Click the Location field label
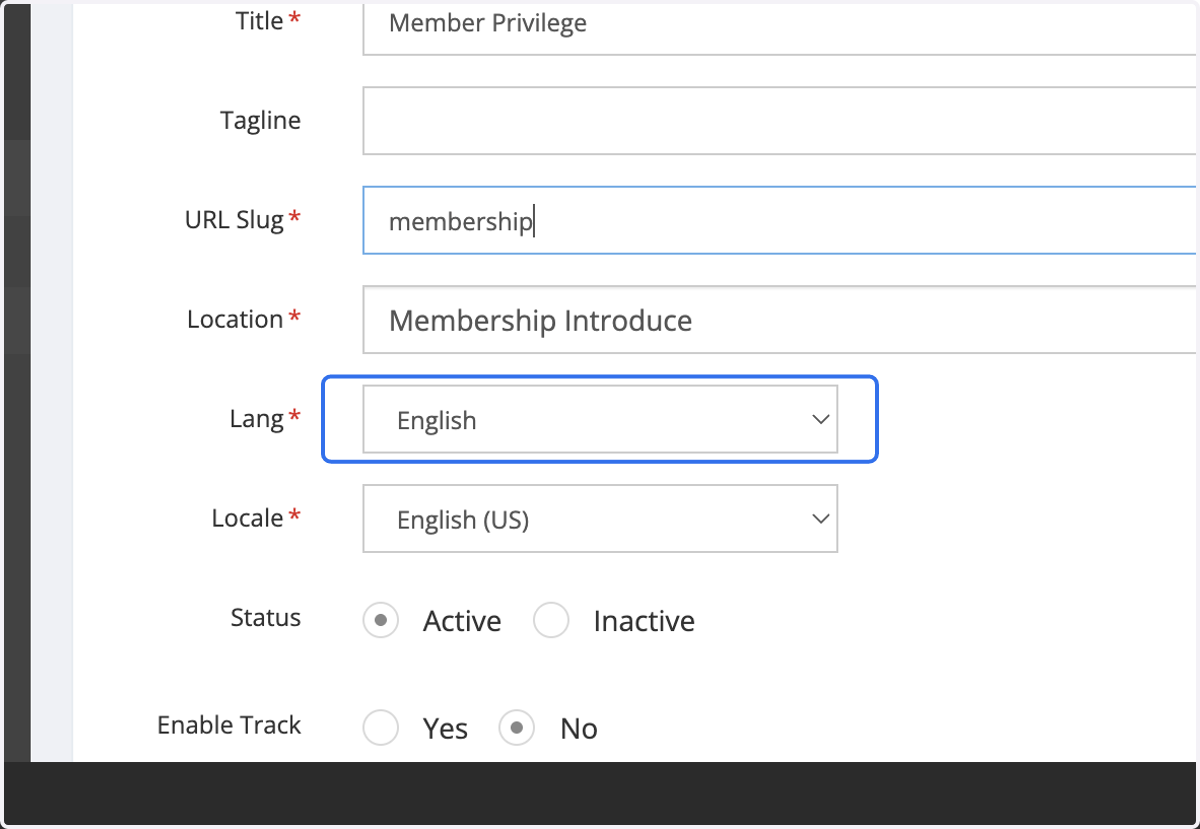This screenshot has height=829, width=1200. pos(236,319)
